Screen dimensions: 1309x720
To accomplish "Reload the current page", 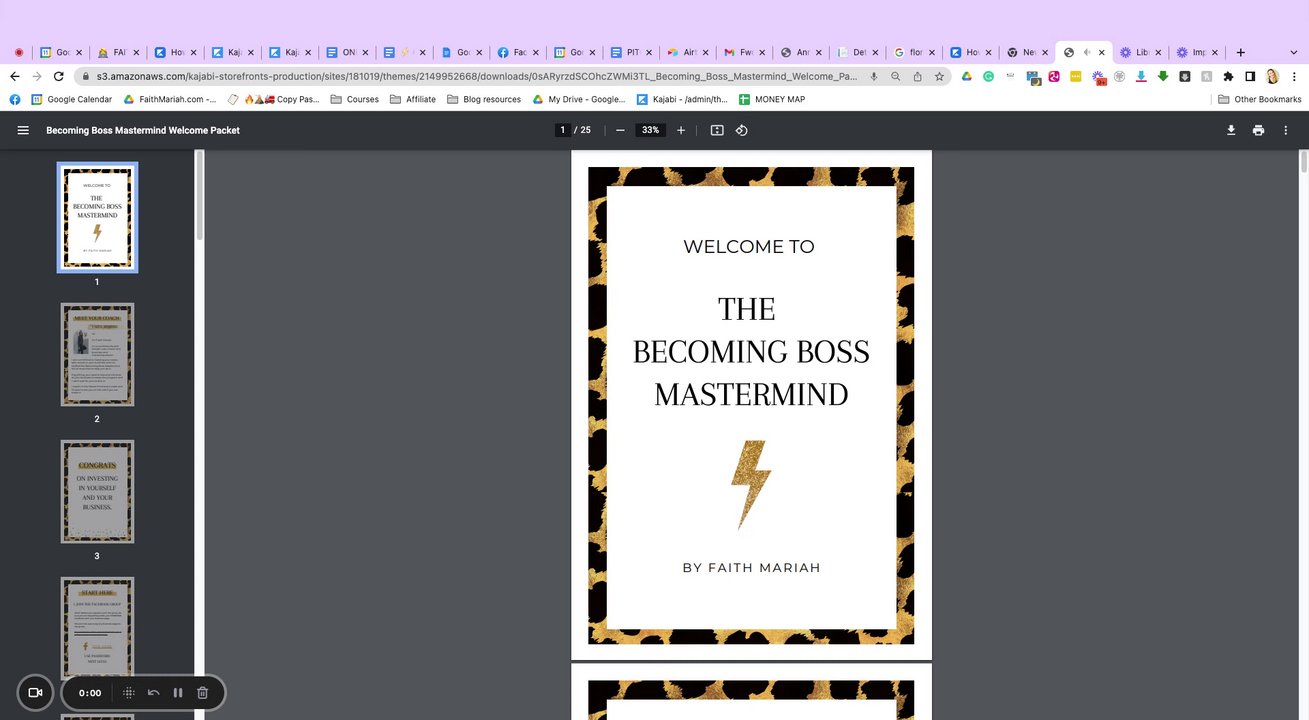I will coord(59,76).
